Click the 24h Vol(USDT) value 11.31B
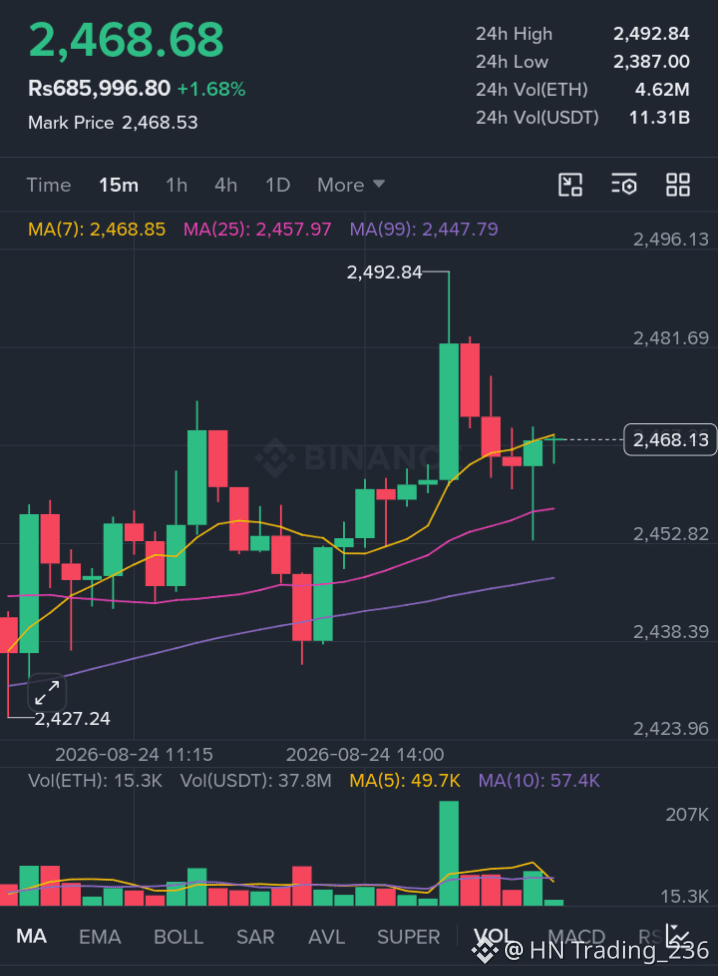Image resolution: width=718 pixels, height=976 pixels. tap(660, 118)
